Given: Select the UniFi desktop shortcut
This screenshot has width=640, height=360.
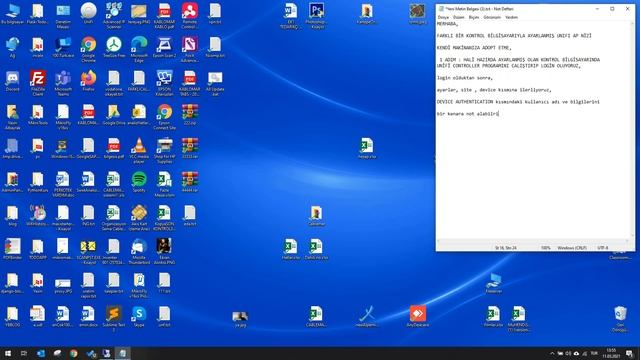Looking at the screenshot, I should 89,14.
